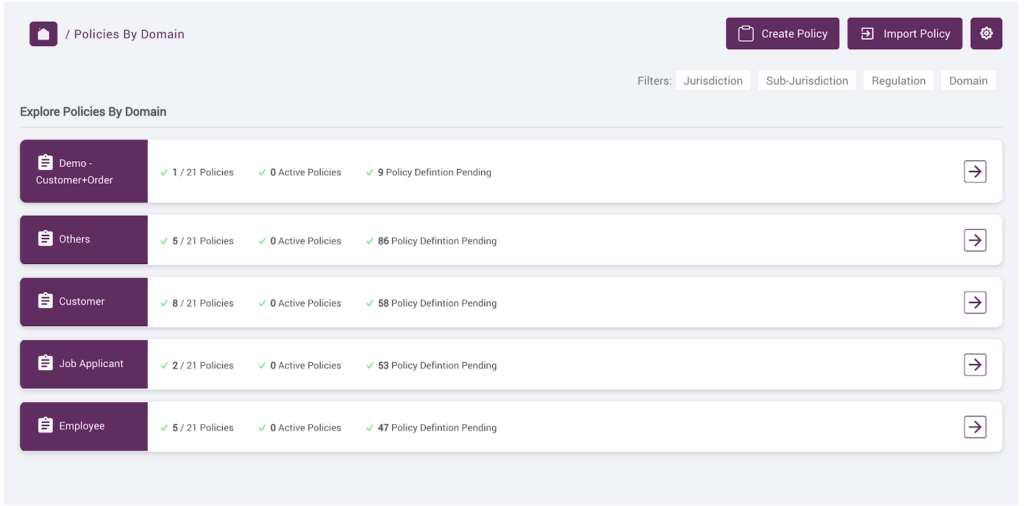The width and height of the screenshot is (1024, 506).
Task: Click clipboard icon on Others tile
Action: tap(45, 238)
